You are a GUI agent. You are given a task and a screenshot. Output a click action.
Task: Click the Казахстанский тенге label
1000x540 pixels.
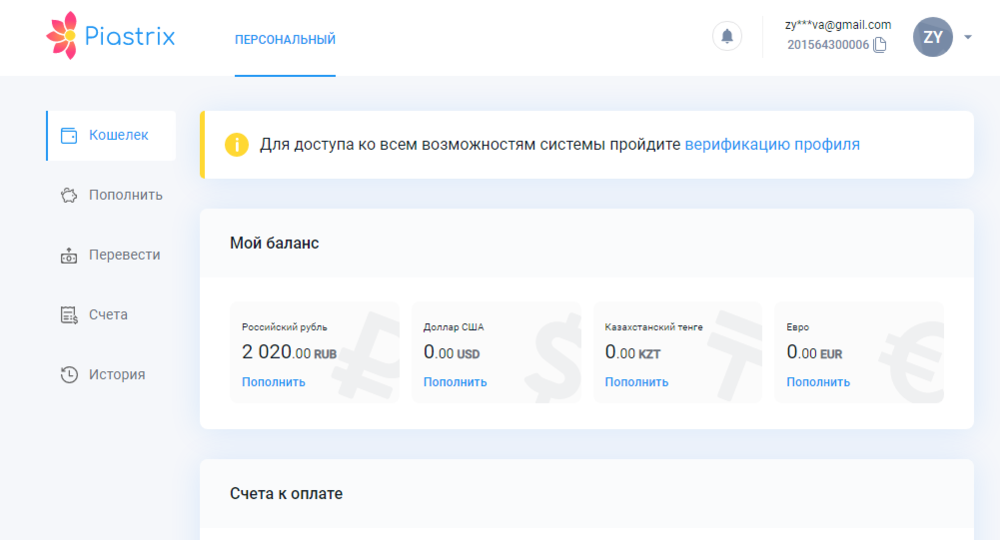pos(654,327)
